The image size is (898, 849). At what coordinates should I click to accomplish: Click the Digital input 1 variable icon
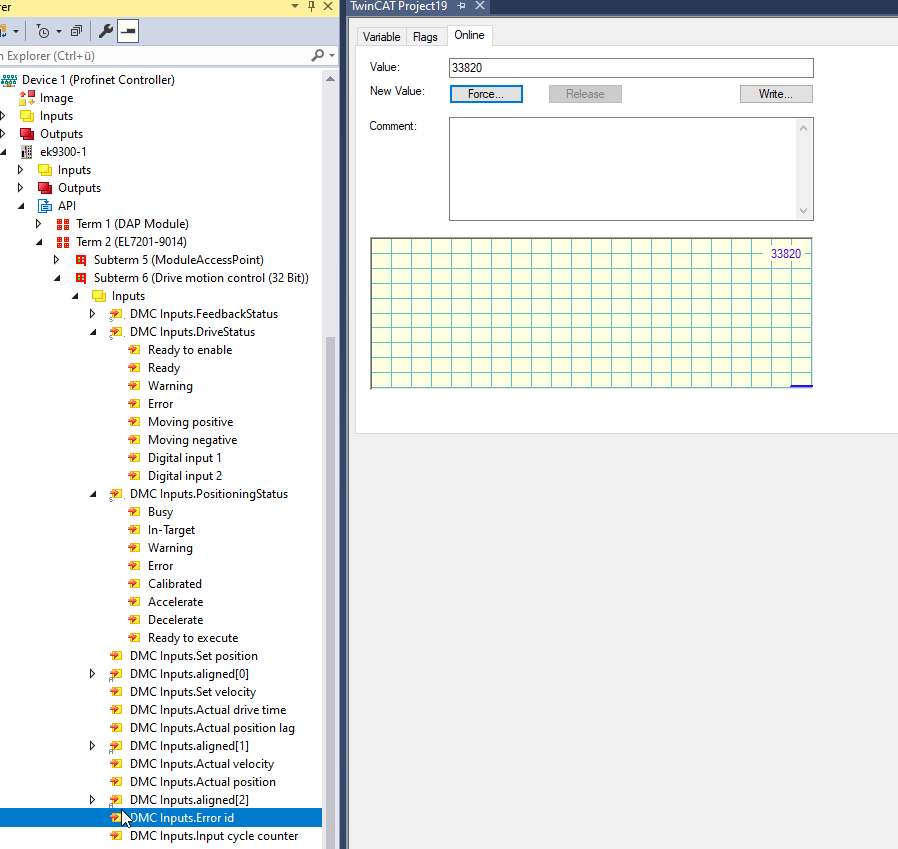(x=135, y=458)
